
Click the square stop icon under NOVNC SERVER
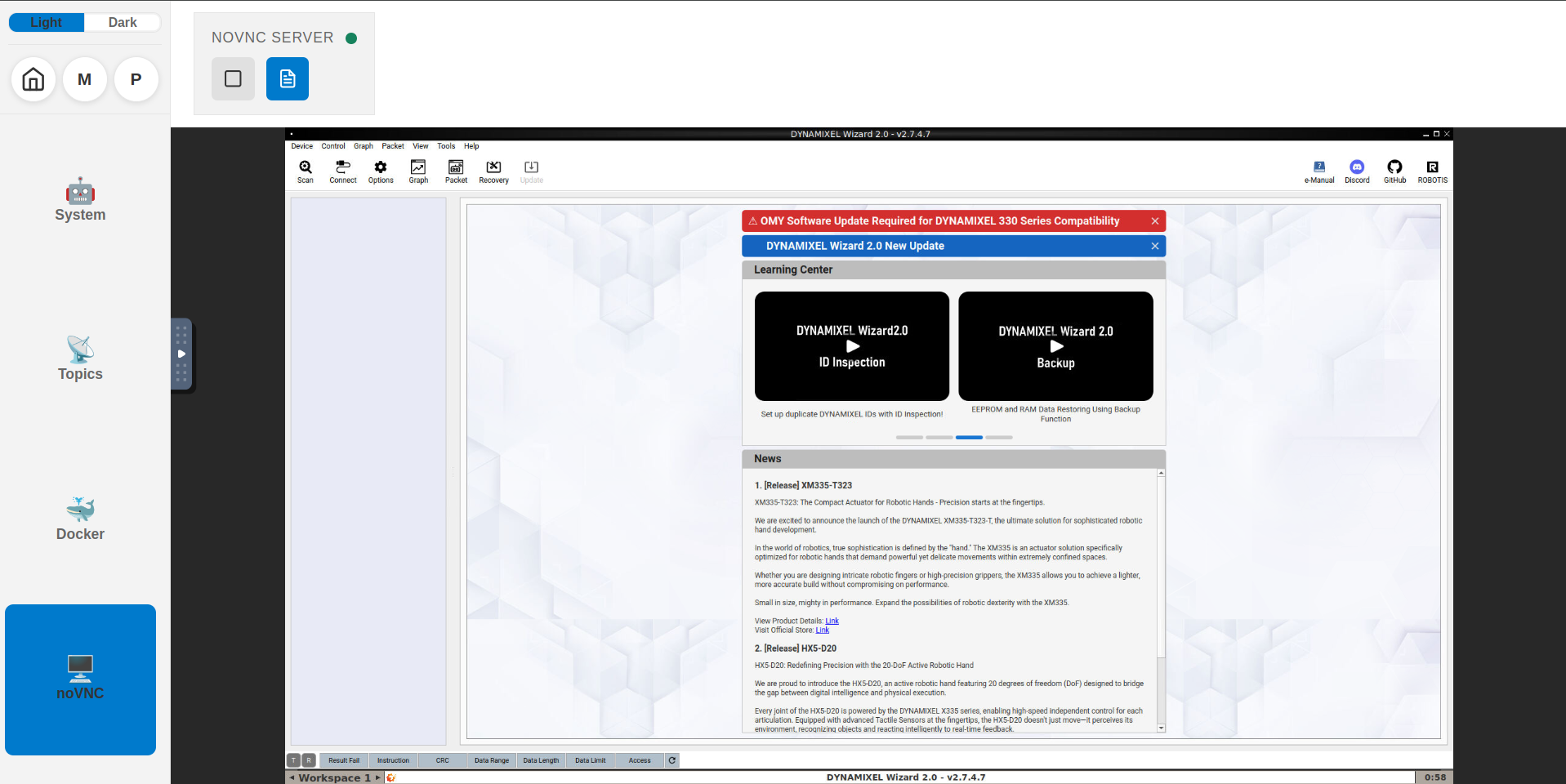(233, 78)
